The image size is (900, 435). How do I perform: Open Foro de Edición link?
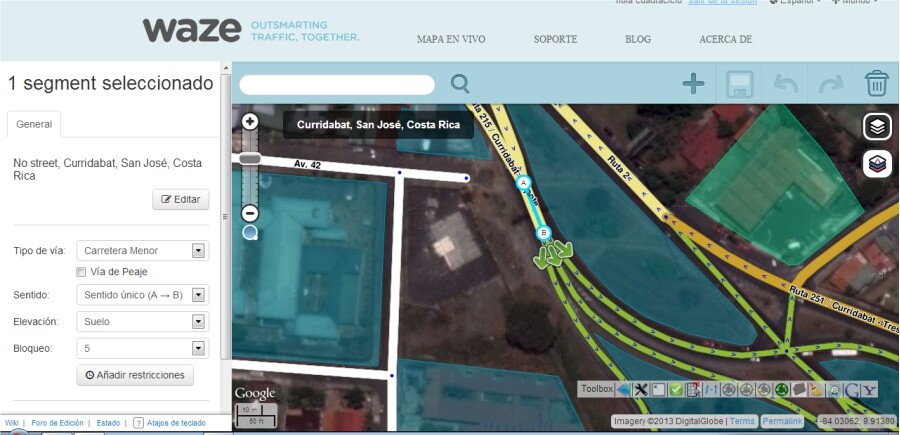(x=57, y=423)
